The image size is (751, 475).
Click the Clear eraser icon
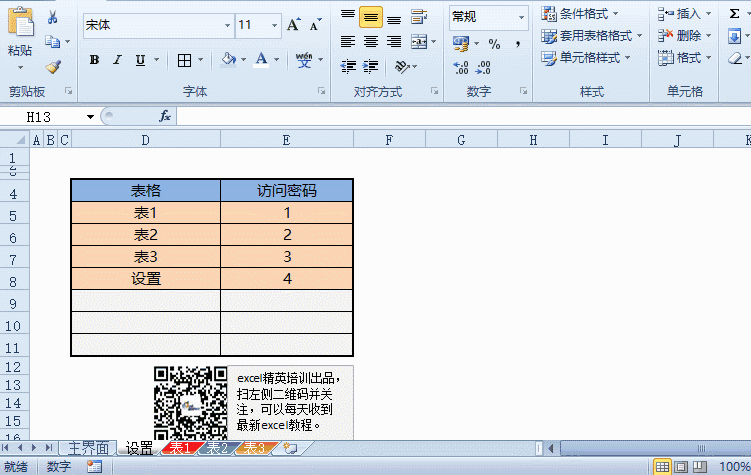point(735,58)
